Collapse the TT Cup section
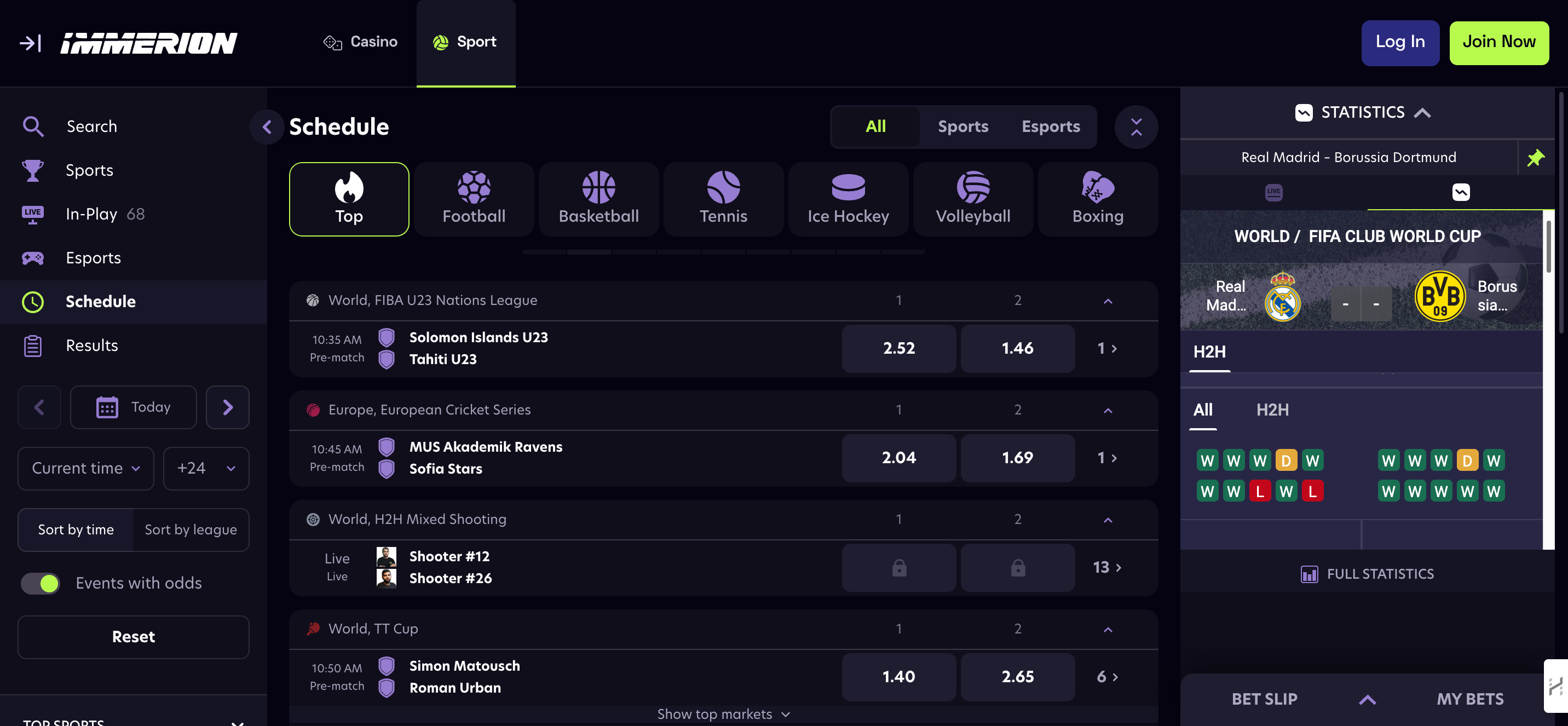The width and height of the screenshot is (1568, 726). pyautogui.click(x=1108, y=629)
